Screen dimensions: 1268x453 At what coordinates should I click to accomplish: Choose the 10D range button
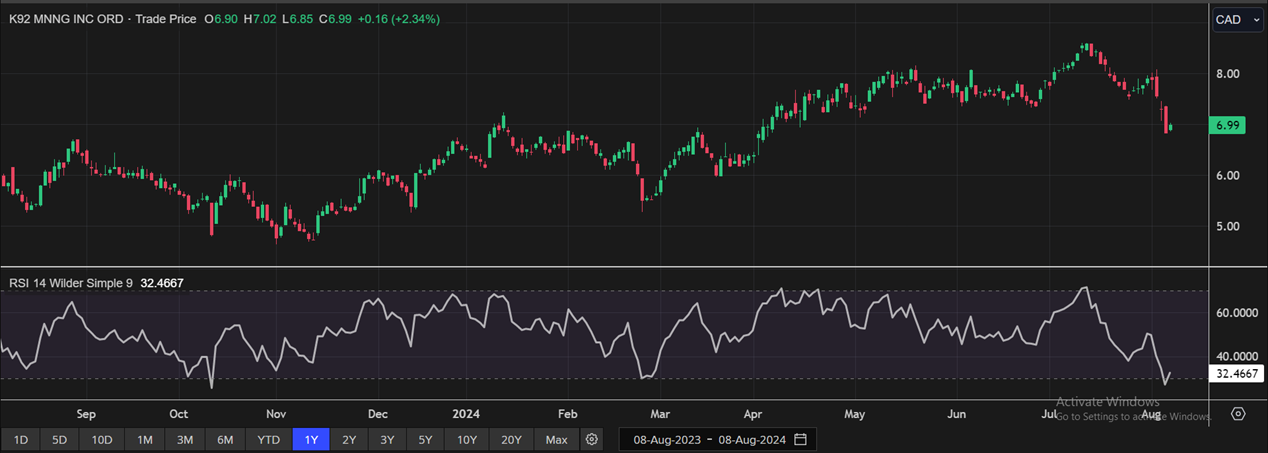pos(102,439)
